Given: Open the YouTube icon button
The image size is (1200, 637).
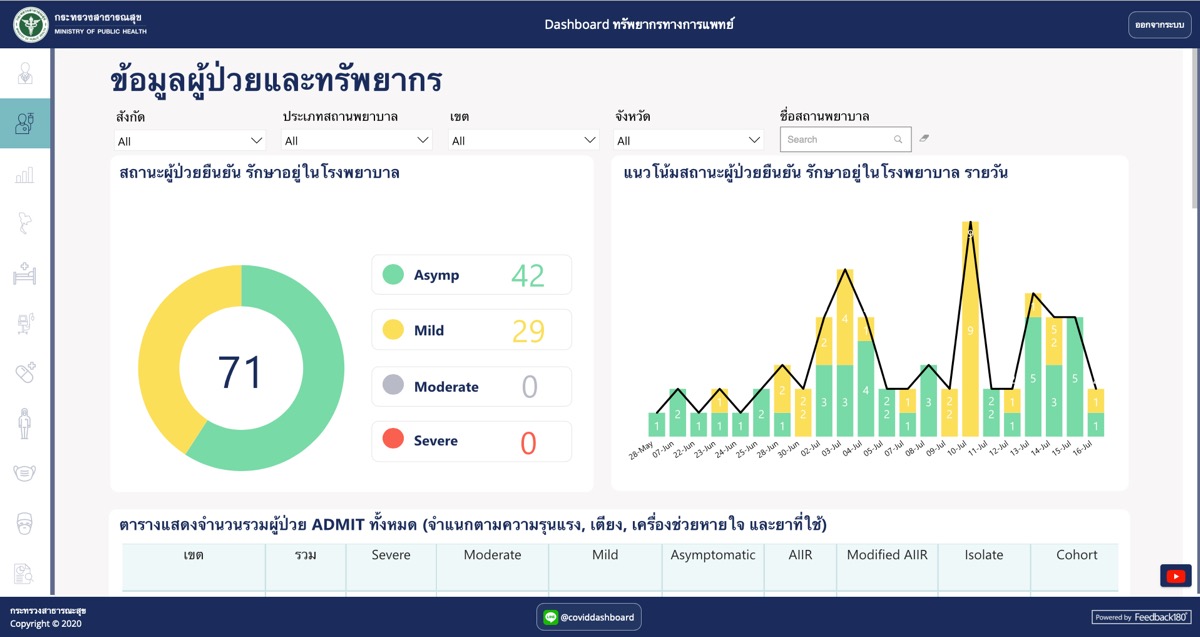Looking at the screenshot, I should tap(1175, 576).
